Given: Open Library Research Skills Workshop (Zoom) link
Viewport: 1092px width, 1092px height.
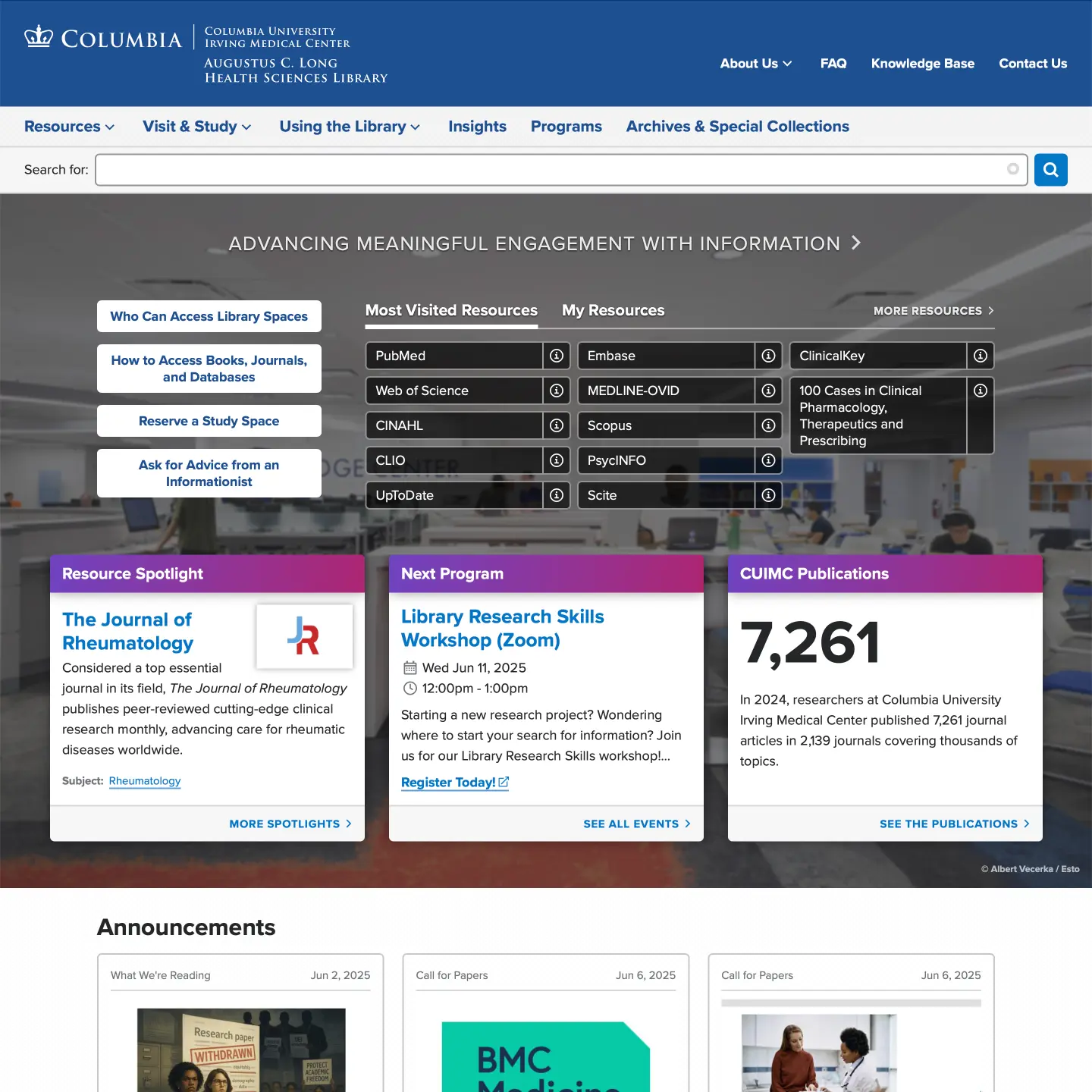Looking at the screenshot, I should (502, 629).
